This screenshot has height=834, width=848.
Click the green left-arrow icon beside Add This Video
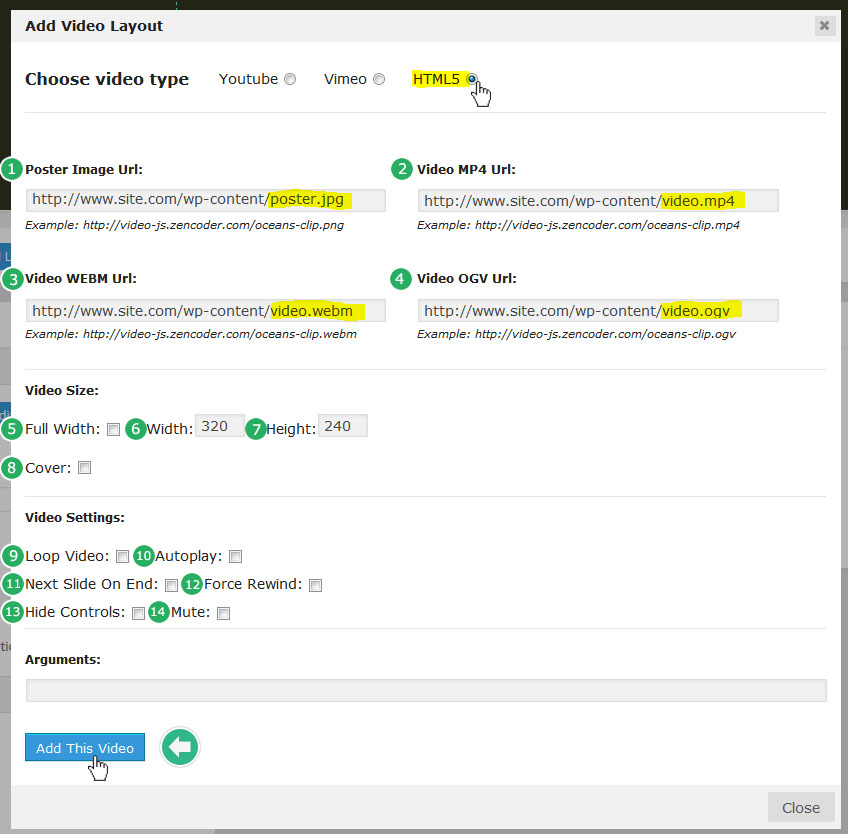point(181,747)
